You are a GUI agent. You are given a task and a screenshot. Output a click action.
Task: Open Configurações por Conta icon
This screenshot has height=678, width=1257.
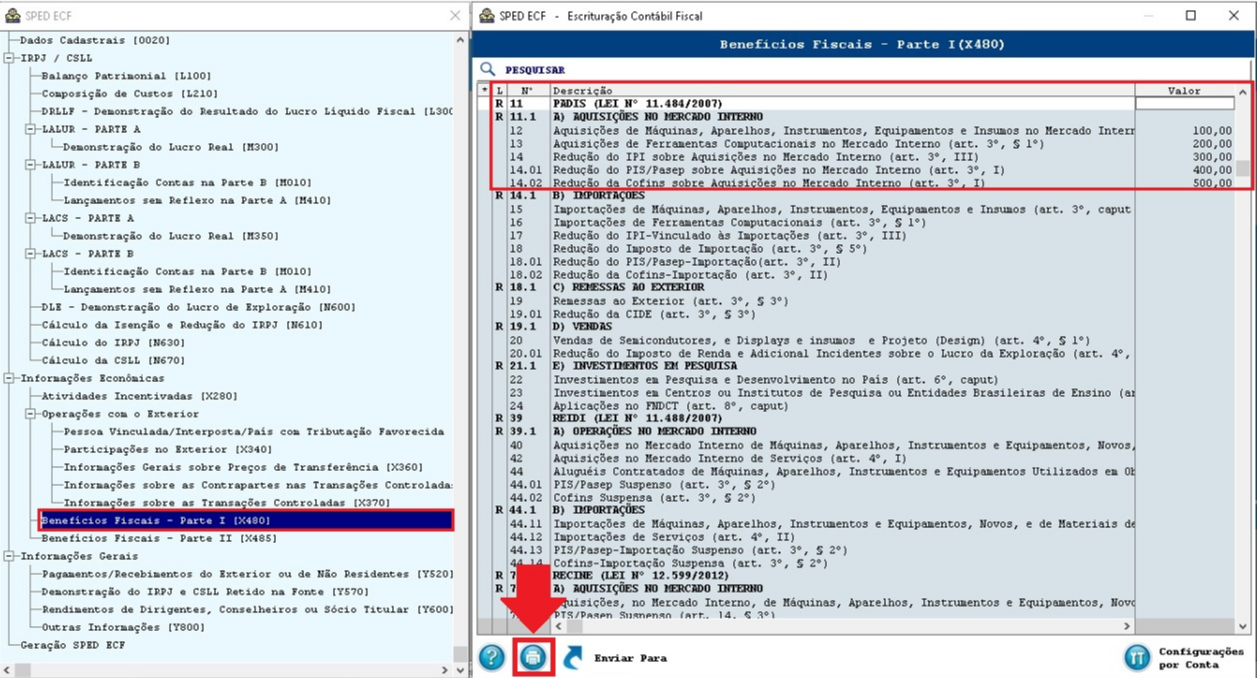click(1137, 657)
